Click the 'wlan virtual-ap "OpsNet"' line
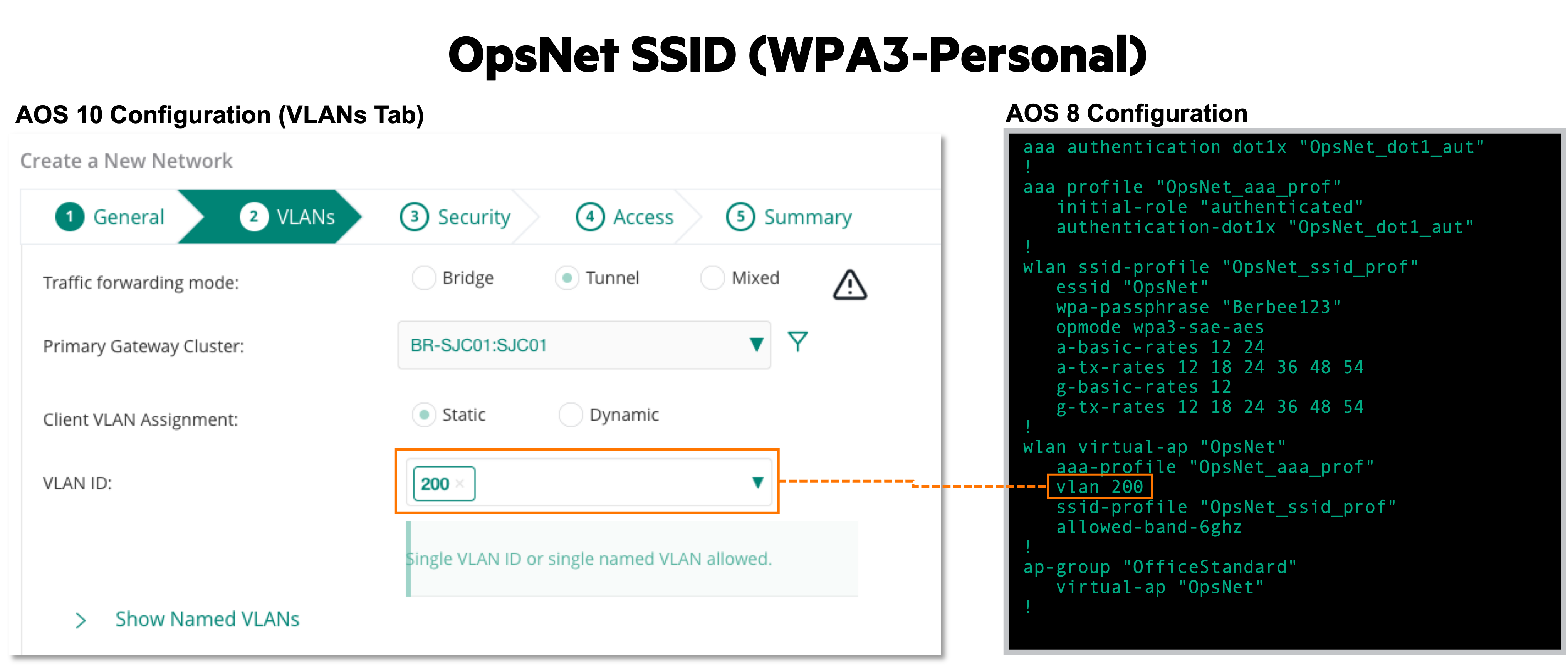This screenshot has width=1568, height=667. tap(1154, 447)
